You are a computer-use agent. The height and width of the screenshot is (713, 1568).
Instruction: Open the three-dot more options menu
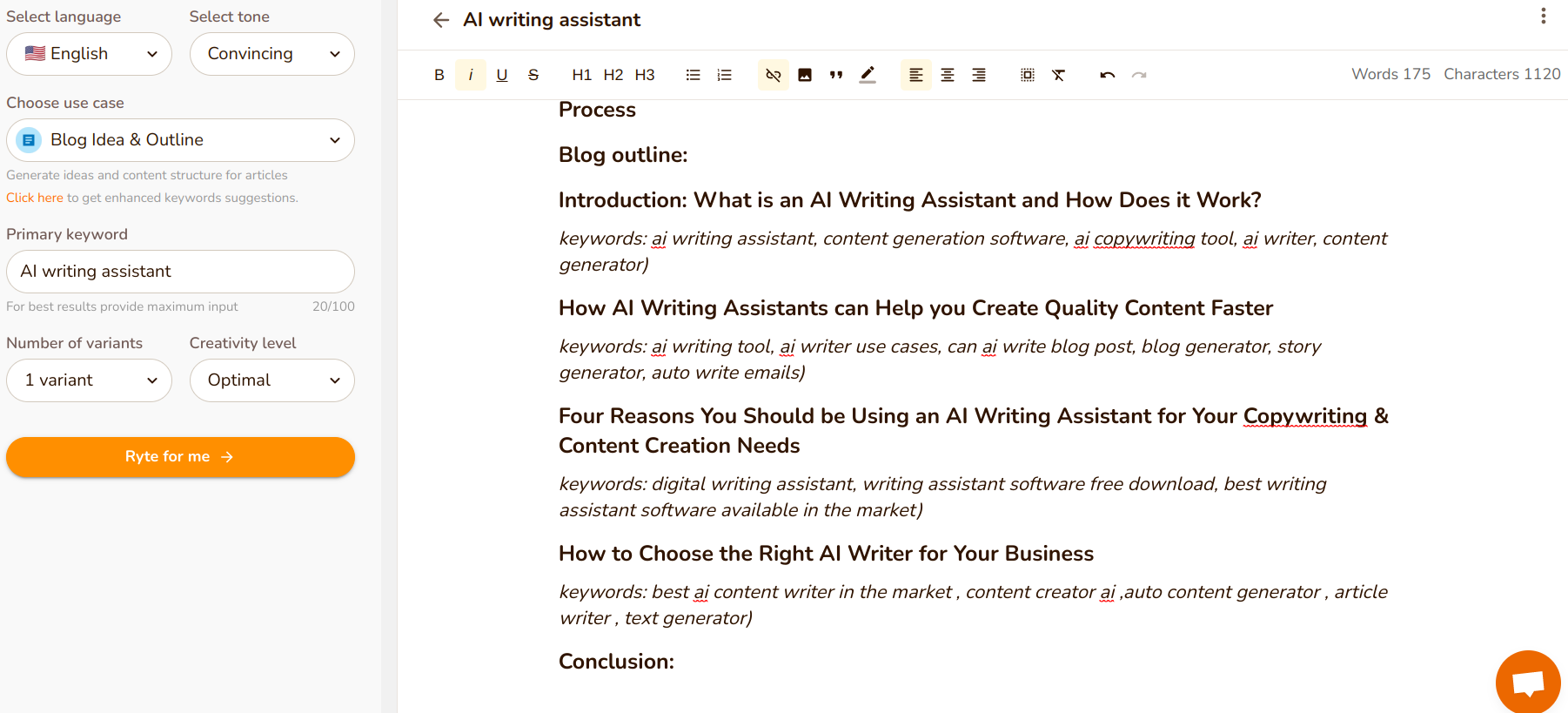click(1544, 16)
